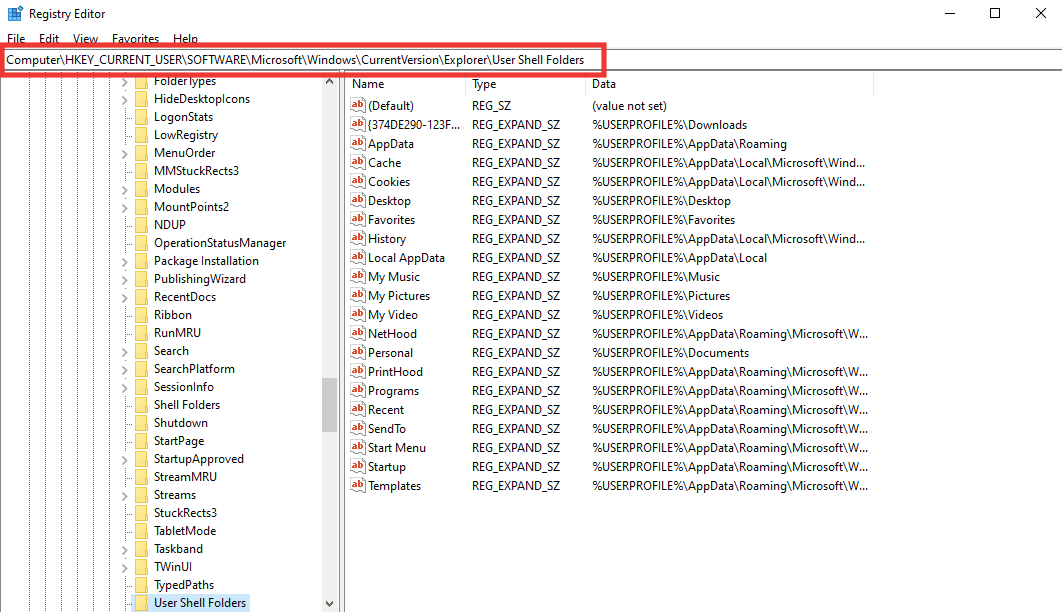Sort values by the Data column header

tap(729, 84)
